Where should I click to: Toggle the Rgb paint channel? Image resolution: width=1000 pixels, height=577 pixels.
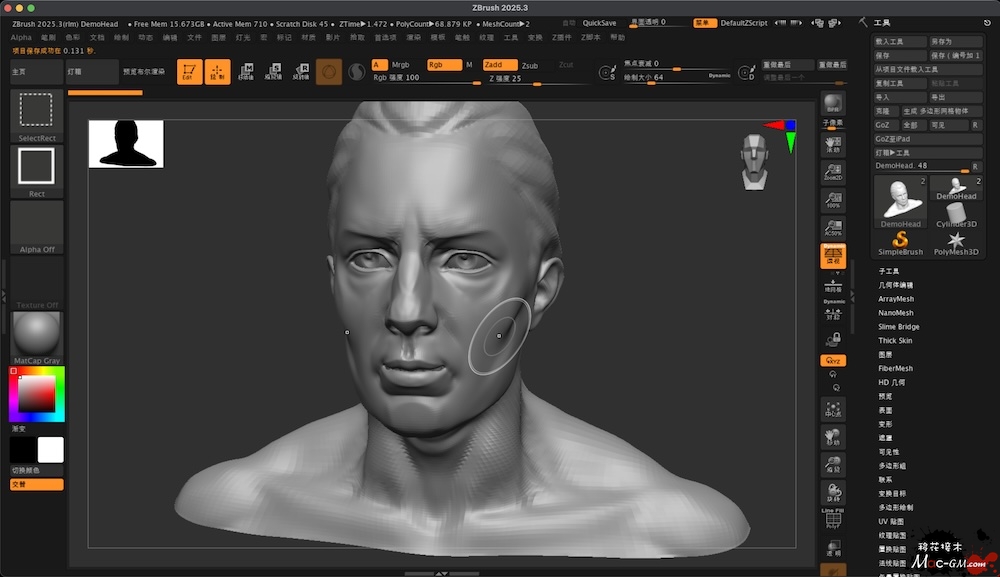(441, 64)
